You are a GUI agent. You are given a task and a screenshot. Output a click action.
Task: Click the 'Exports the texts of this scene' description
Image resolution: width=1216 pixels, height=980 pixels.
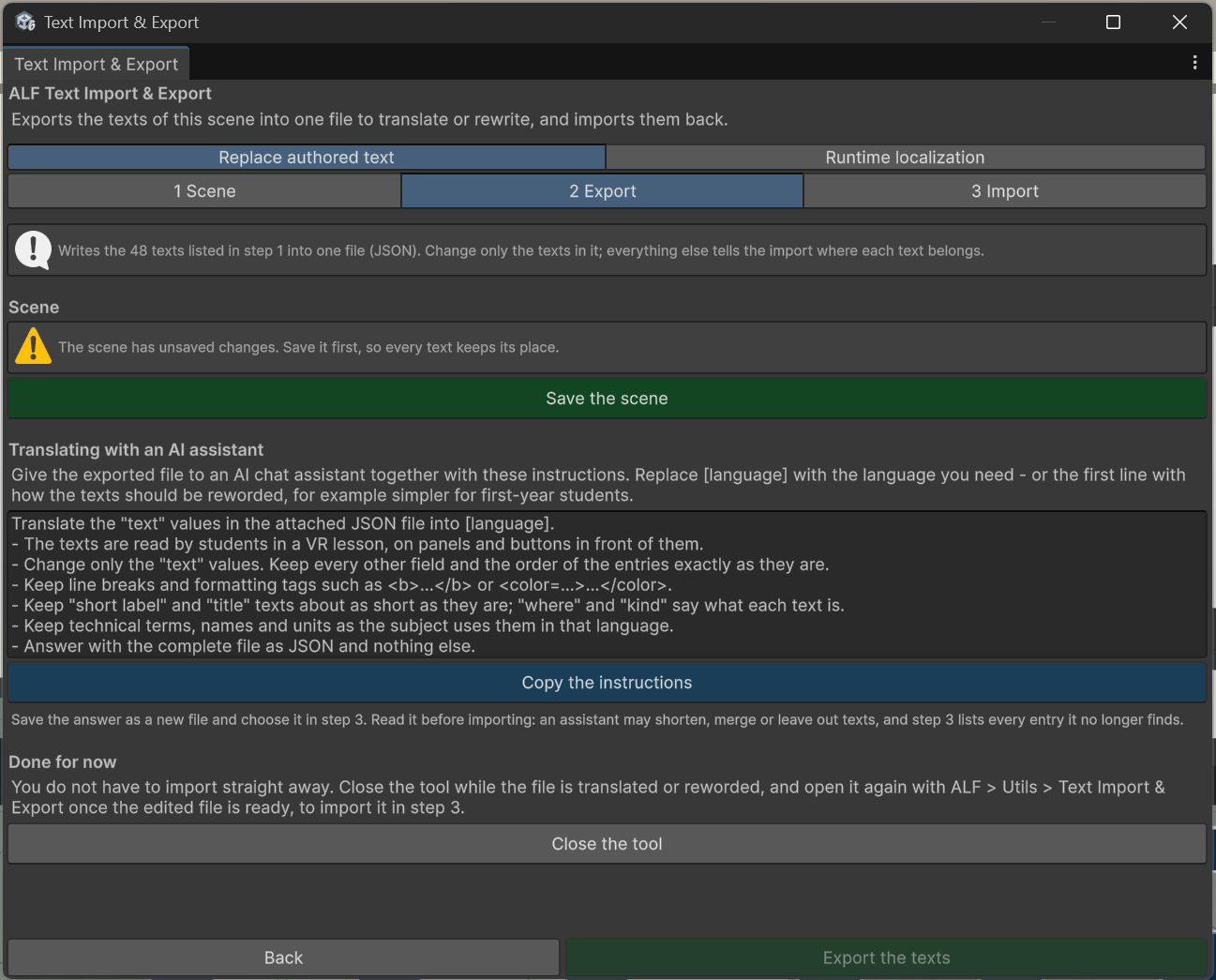click(x=369, y=119)
